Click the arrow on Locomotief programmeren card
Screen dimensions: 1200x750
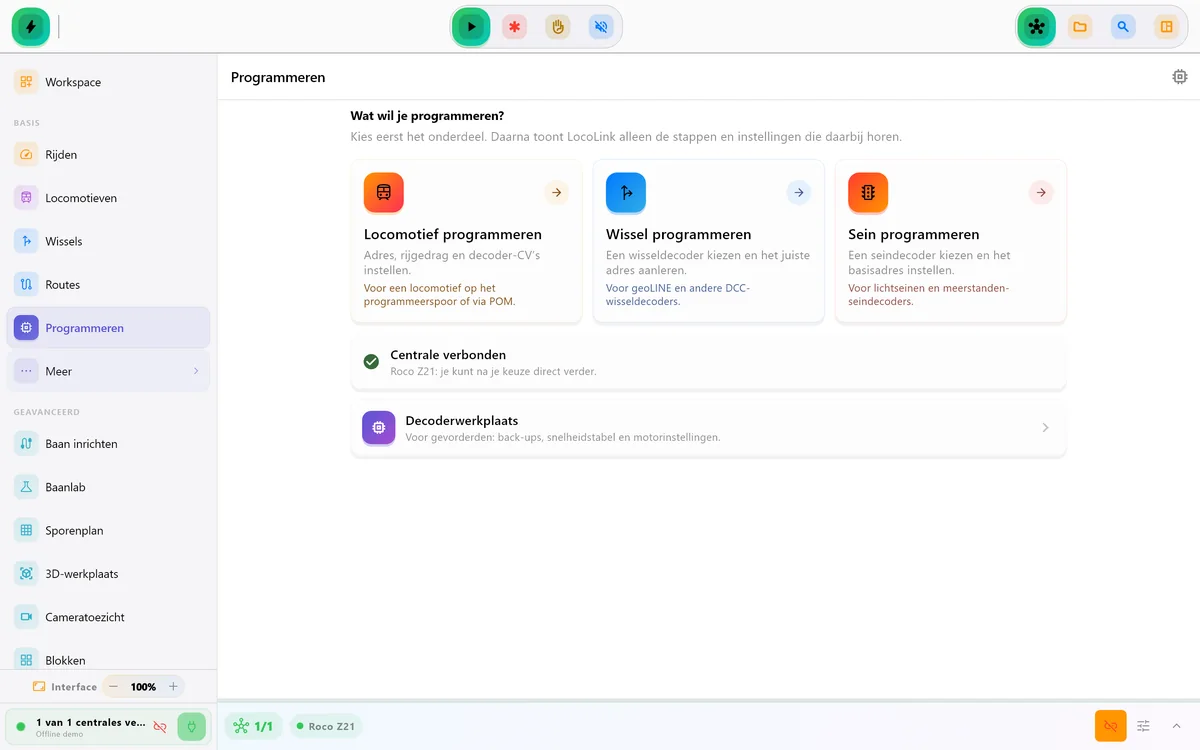(x=557, y=192)
